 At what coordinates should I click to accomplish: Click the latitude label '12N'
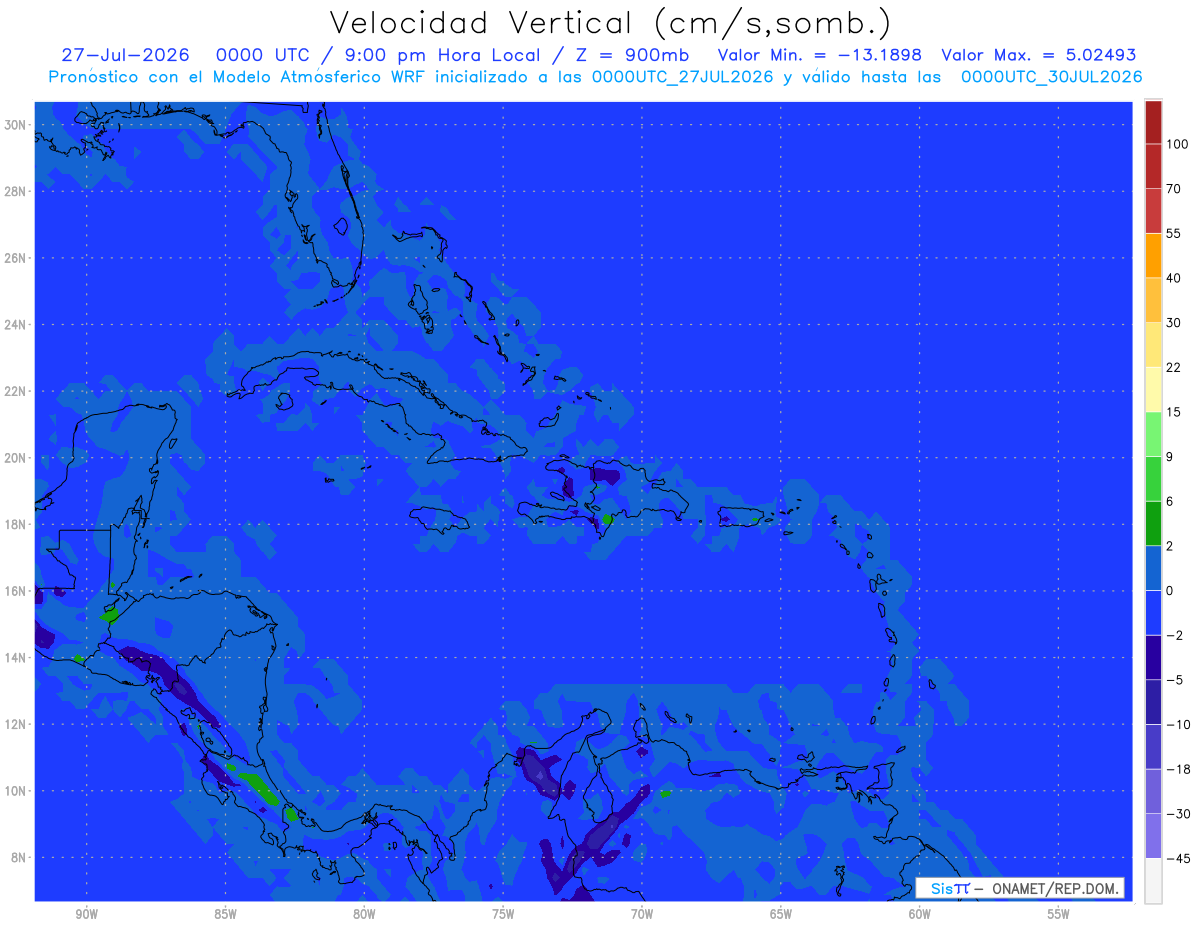point(17,724)
